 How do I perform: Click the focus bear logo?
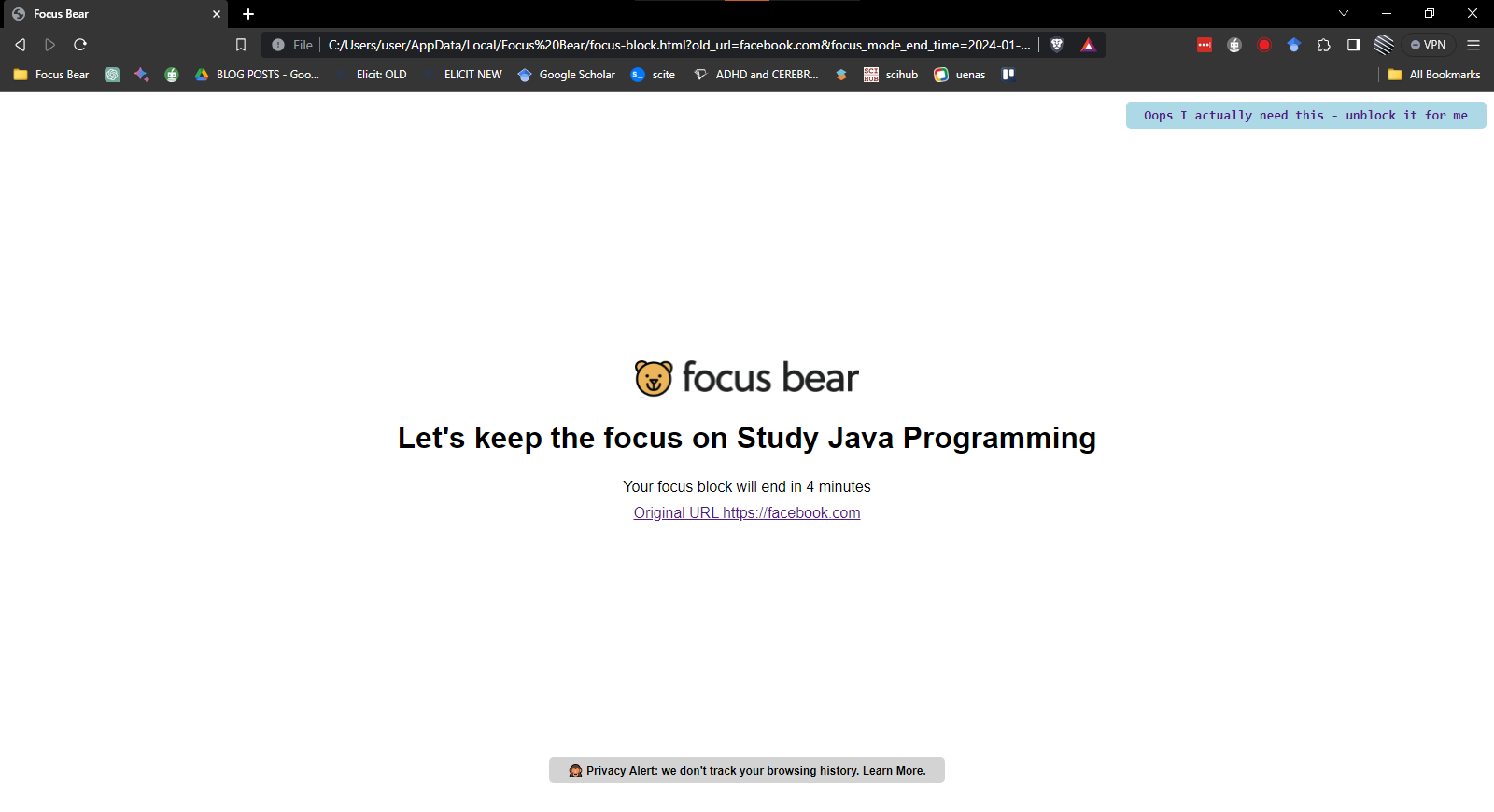pos(747,378)
